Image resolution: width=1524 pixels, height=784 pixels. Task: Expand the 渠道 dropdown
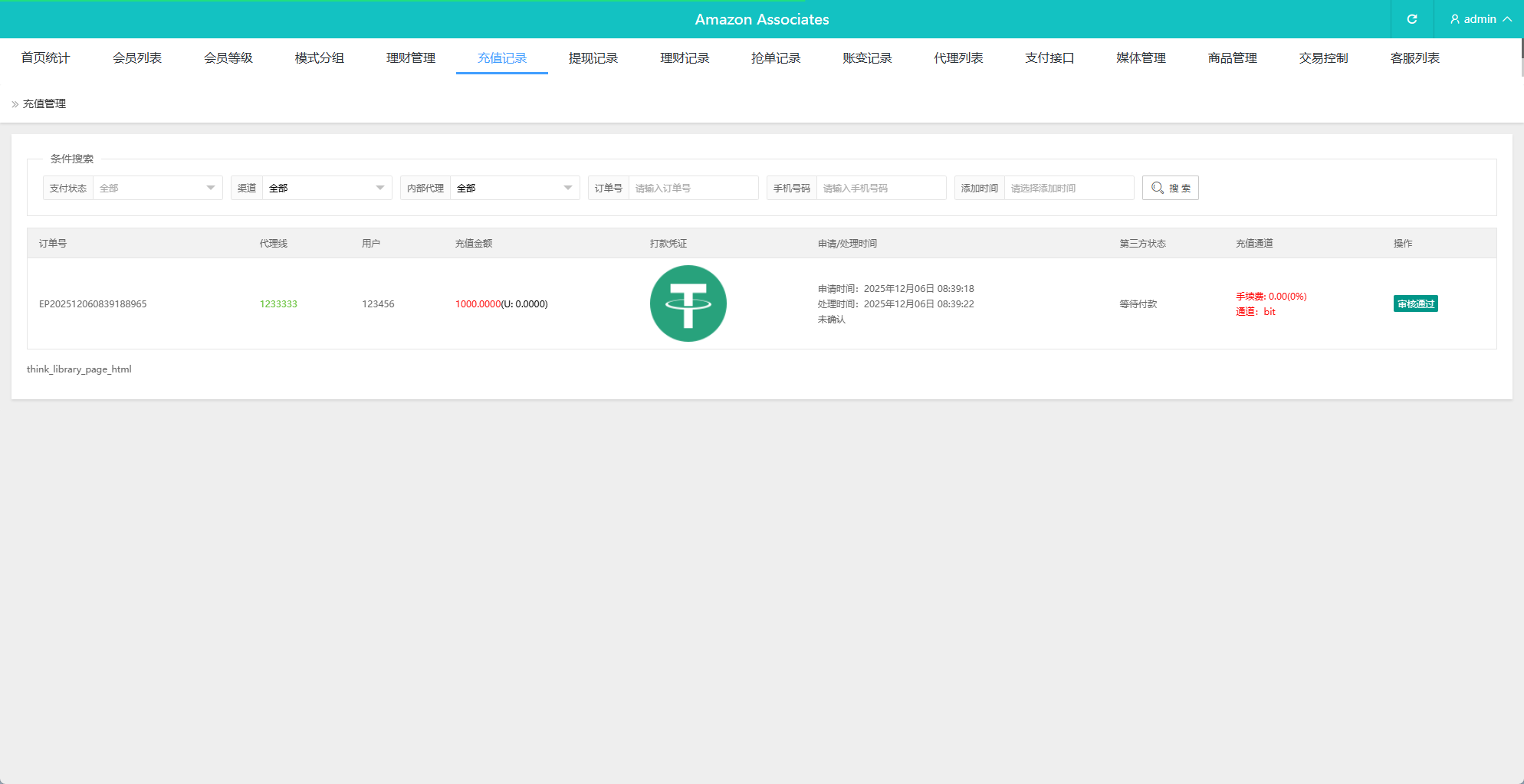tap(327, 188)
